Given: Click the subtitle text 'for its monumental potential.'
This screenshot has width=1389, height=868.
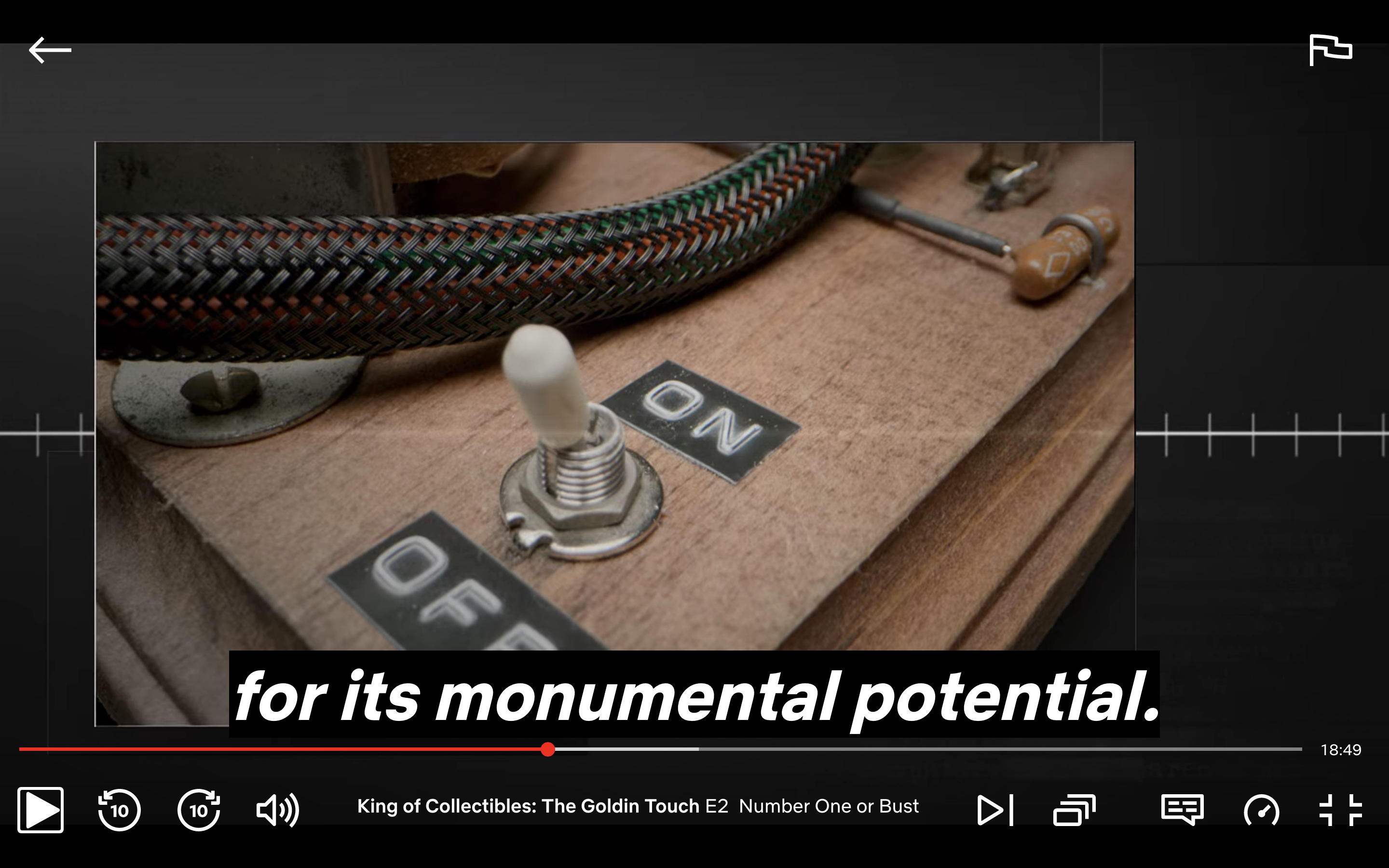Looking at the screenshot, I should click(x=694, y=694).
